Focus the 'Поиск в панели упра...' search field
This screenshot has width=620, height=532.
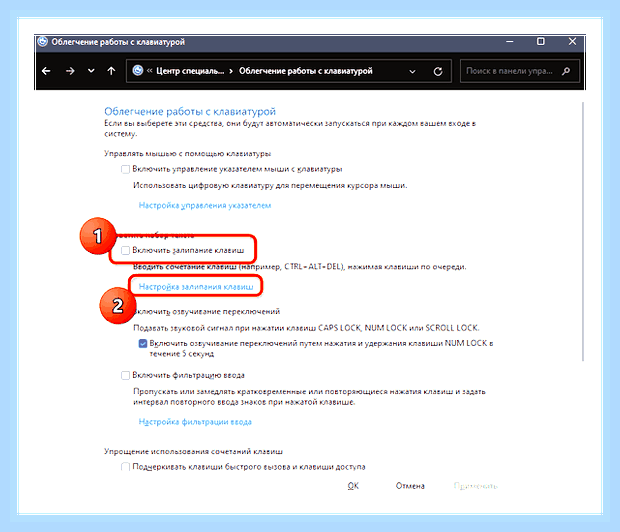[520, 71]
